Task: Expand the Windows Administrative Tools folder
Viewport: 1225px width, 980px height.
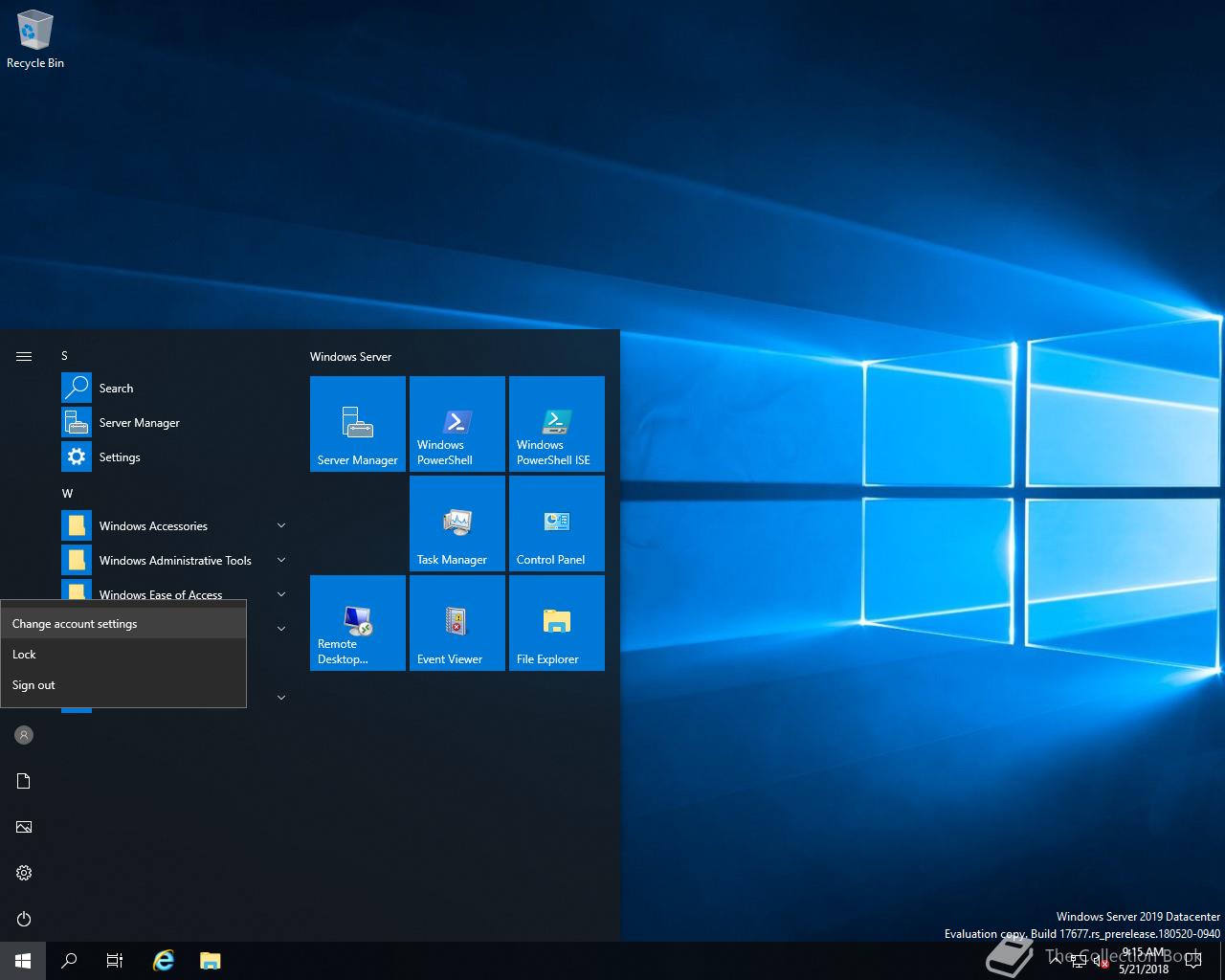Action: pyautogui.click(x=175, y=560)
